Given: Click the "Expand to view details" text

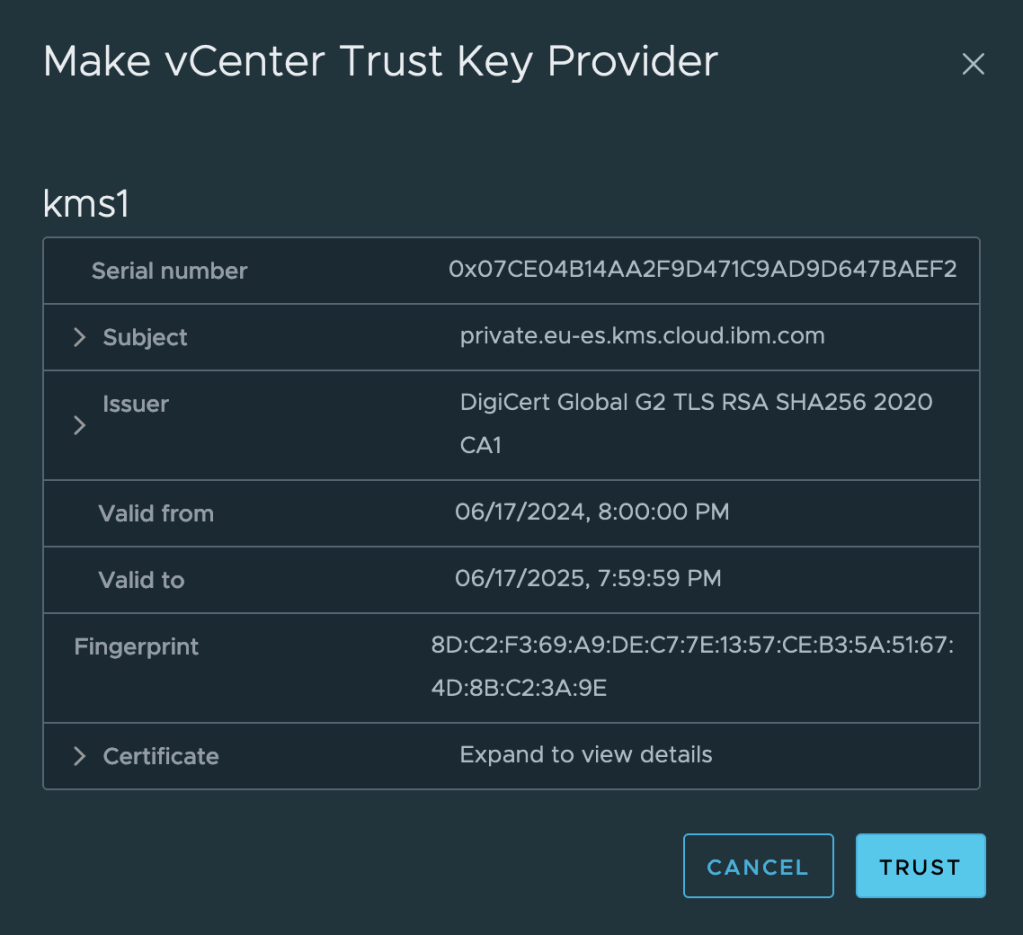Looking at the screenshot, I should (x=586, y=755).
